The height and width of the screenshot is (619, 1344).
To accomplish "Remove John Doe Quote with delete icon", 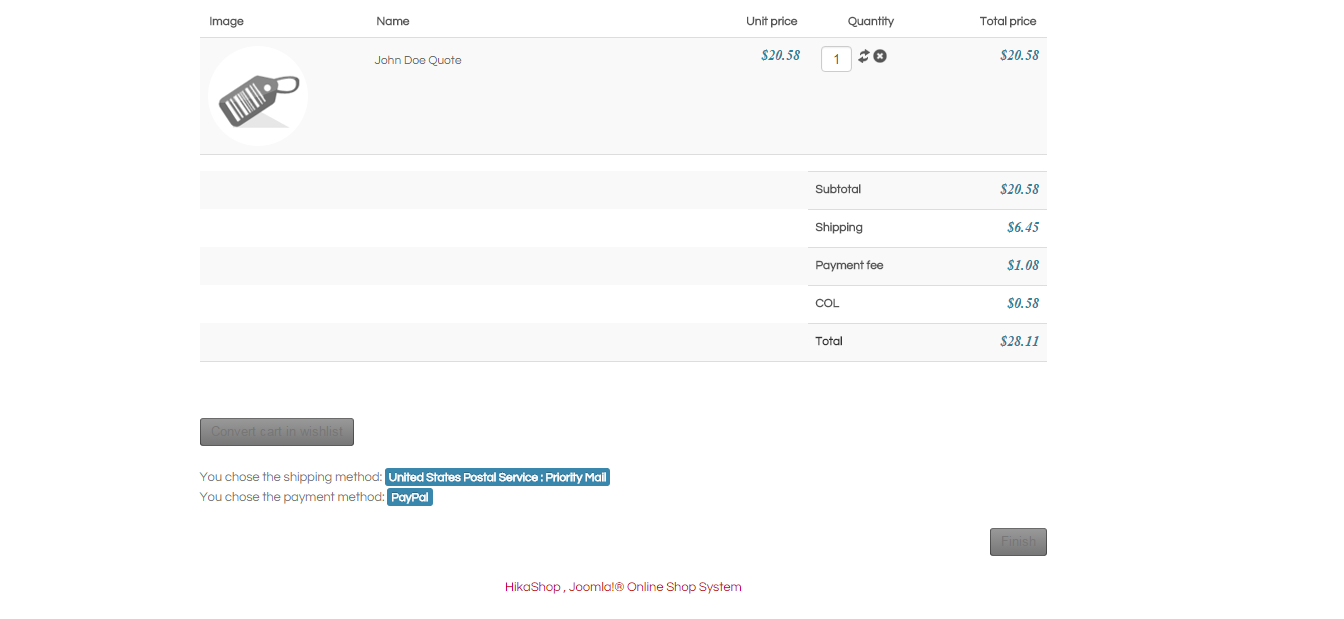I will [880, 56].
